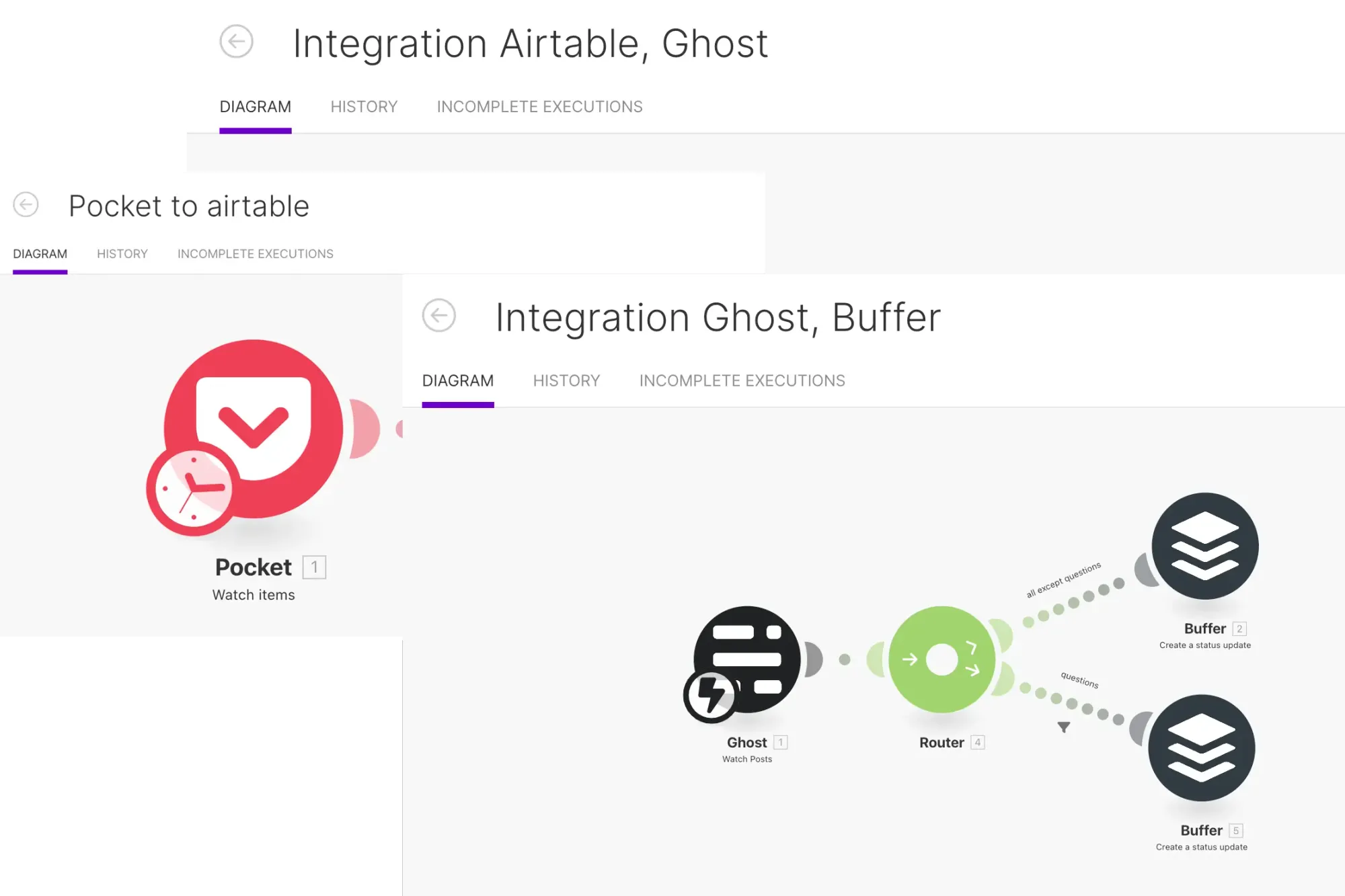Open the Pocket Watch items module
This screenshot has height=896, width=1345.
coord(254,429)
